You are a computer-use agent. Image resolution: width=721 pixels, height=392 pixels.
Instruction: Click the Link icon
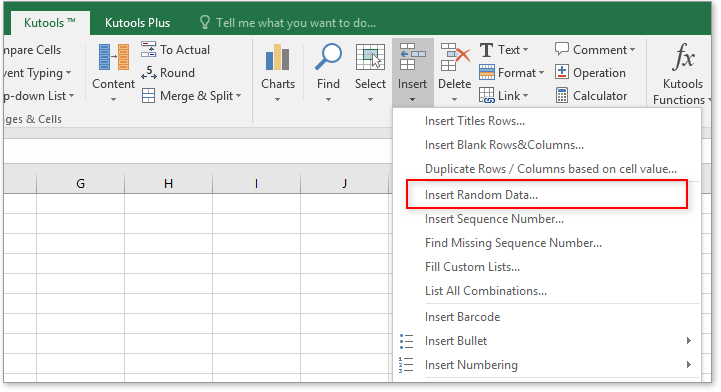point(486,96)
